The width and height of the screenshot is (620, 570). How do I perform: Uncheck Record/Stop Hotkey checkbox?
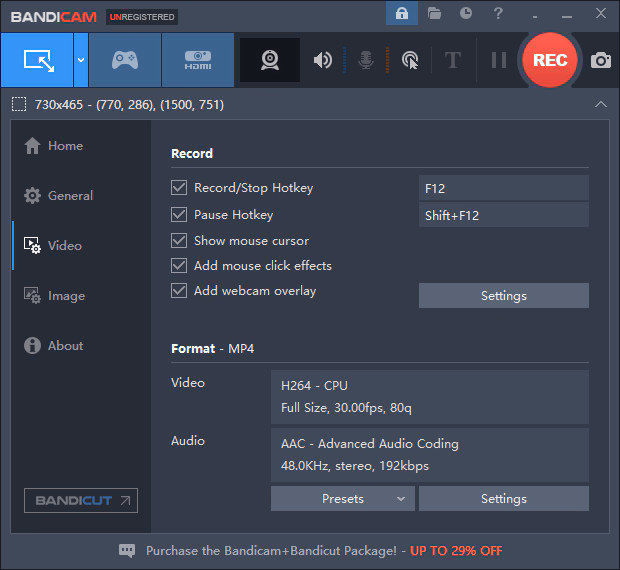coord(179,187)
